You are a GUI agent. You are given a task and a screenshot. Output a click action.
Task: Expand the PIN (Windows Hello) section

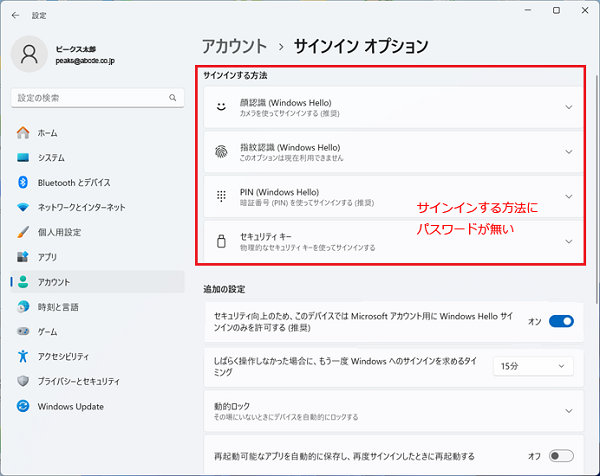(568, 196)
